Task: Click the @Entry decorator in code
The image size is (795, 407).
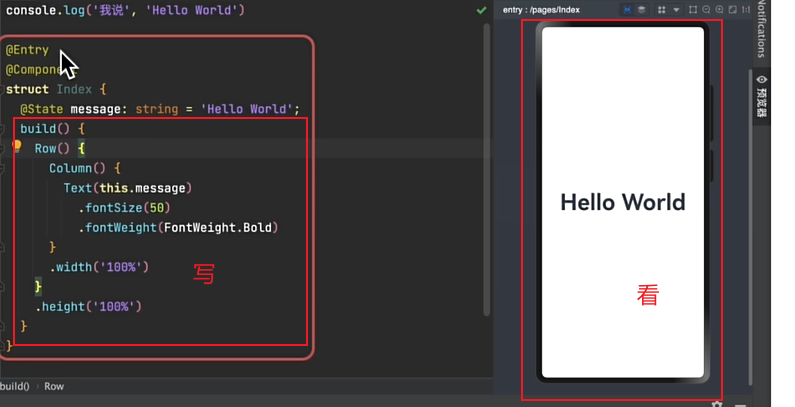Action: coord(27,50)
